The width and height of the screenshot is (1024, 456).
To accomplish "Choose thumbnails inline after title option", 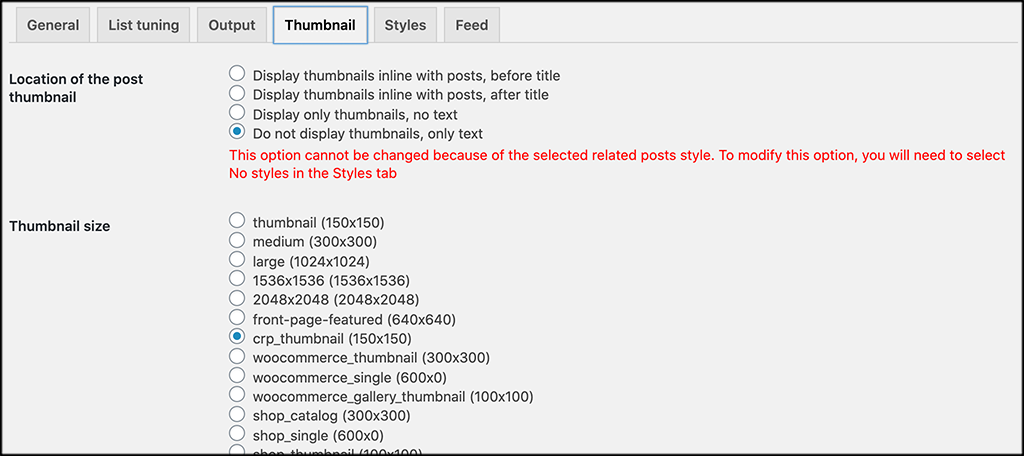I will coord(237,93).
